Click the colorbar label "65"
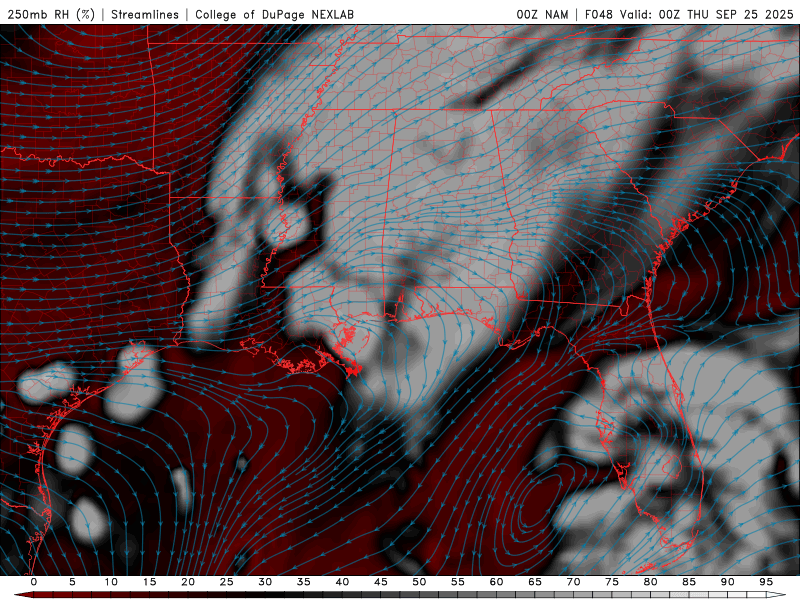Image resolution: width=800 pixels, height=600 pixels. pos(535,582)
